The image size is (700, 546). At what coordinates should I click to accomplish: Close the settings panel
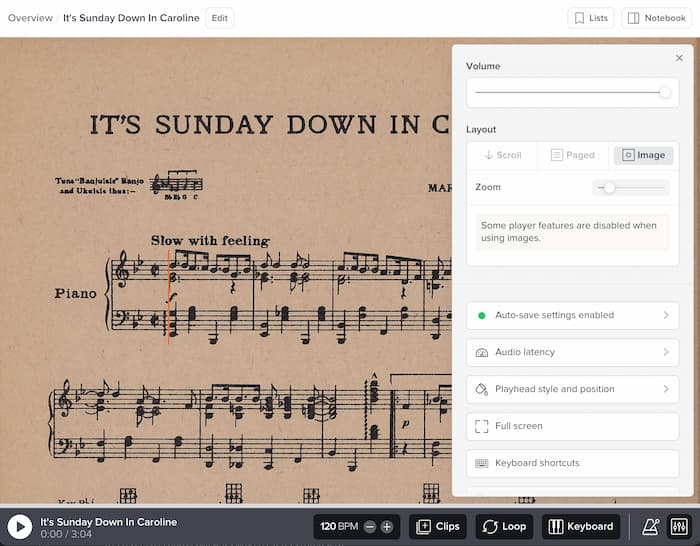tap(679, 58)
